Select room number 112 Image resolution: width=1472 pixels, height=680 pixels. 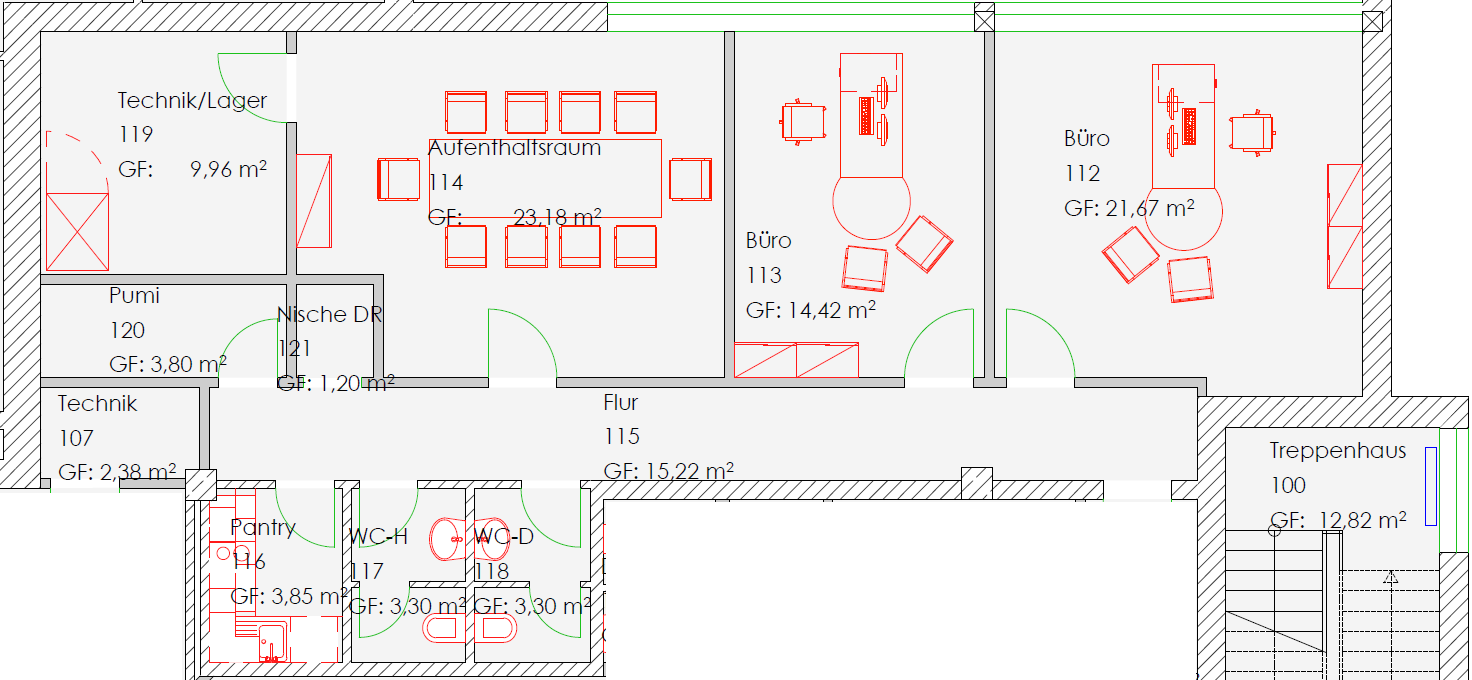(x=1082, y=174)
